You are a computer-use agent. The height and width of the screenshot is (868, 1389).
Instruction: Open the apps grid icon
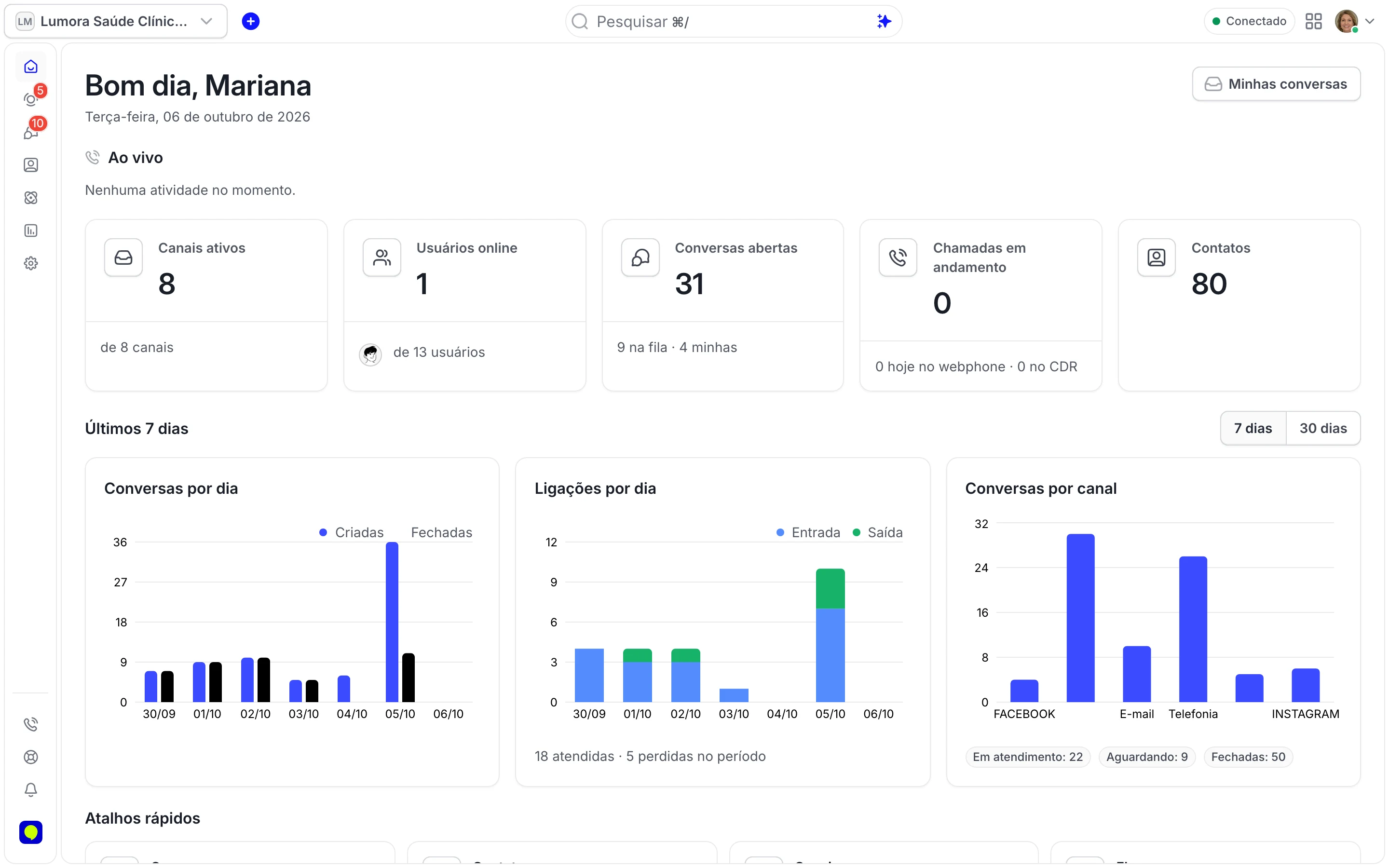(1313, 21)
